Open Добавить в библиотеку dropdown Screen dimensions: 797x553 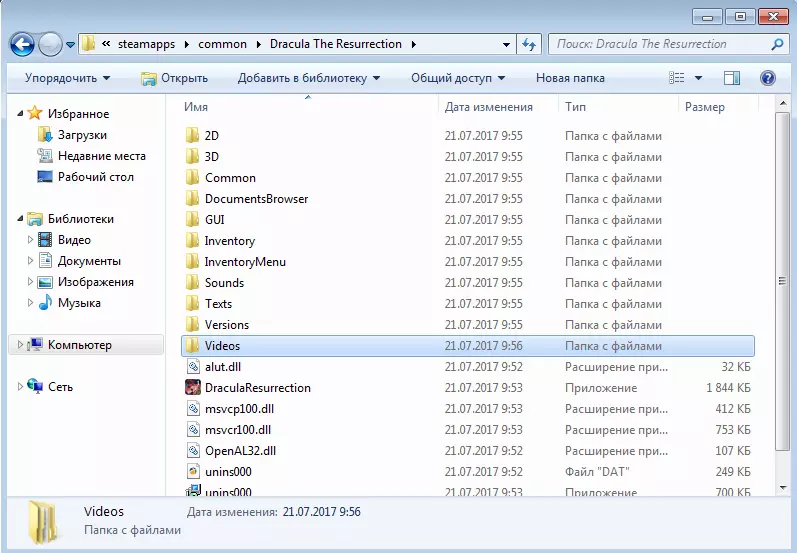click(309, 78)
